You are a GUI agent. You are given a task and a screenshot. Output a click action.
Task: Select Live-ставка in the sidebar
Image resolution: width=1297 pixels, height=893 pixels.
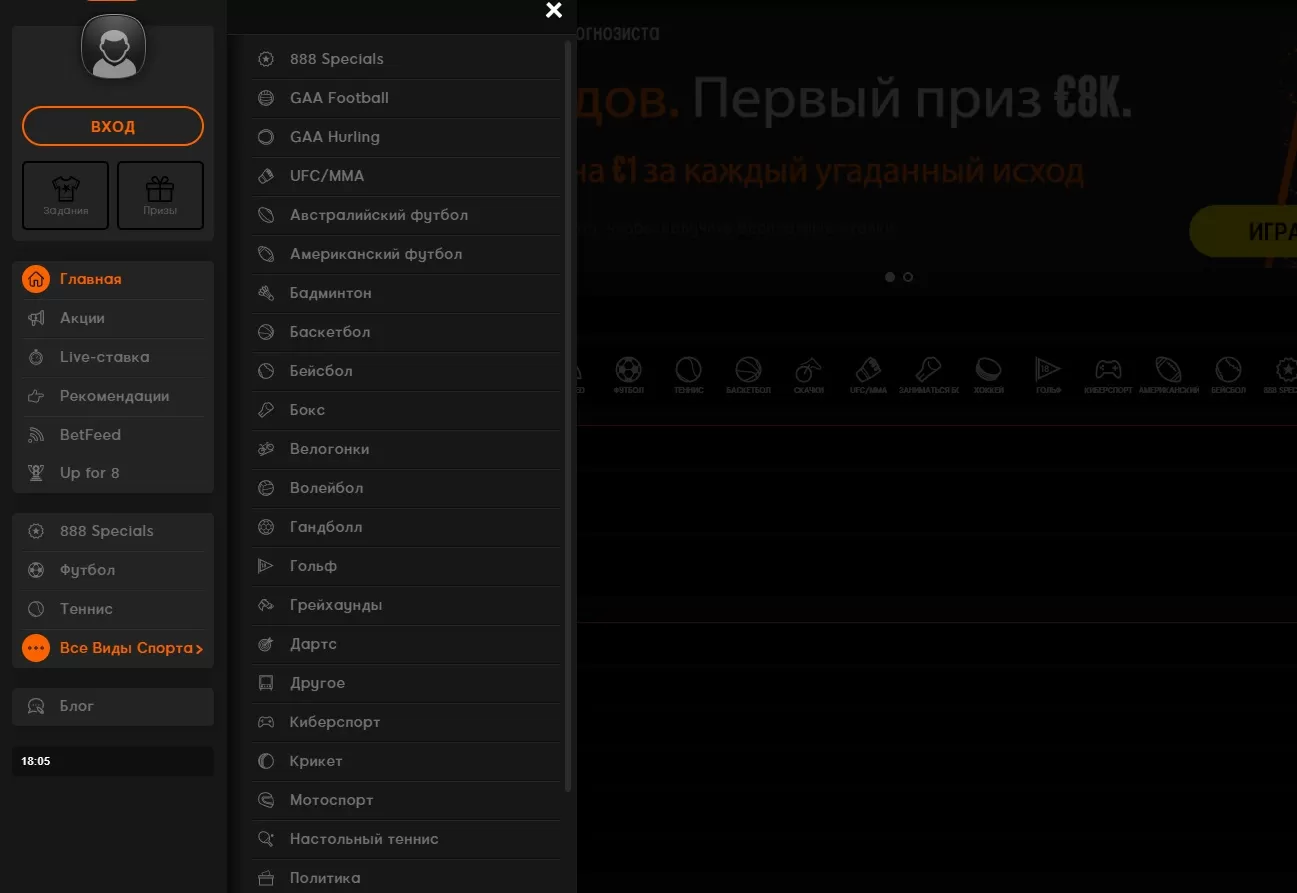[105, 357]
